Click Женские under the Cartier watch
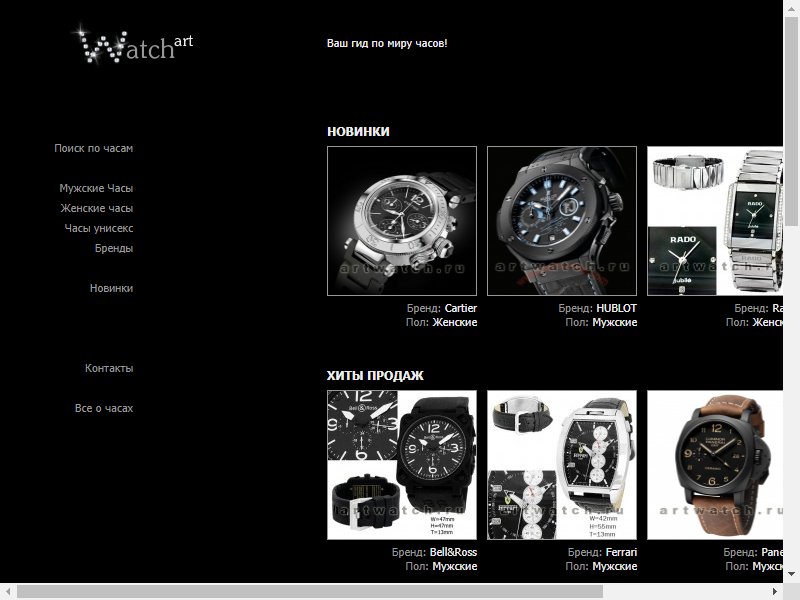This screenshot has height=600, width=800. point(455,322)
